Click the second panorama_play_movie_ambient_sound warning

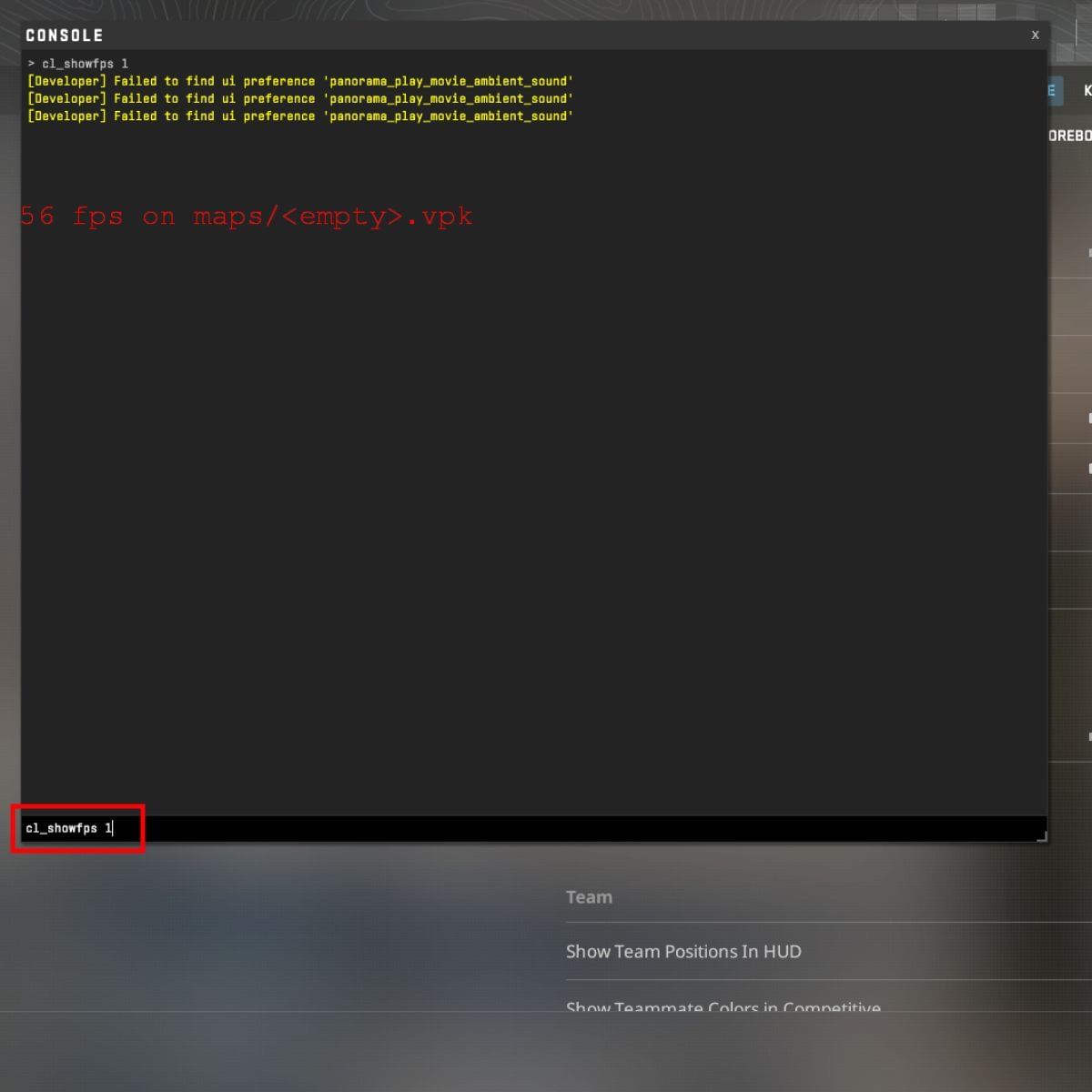click(x=300, y=98)
